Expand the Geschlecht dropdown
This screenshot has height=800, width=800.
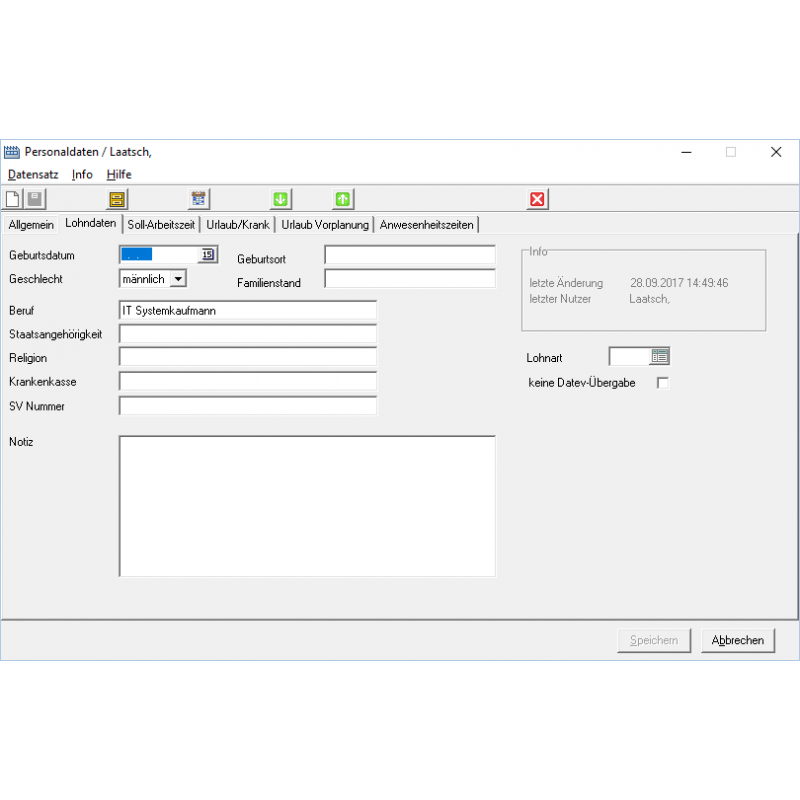(x=178, y=279)
